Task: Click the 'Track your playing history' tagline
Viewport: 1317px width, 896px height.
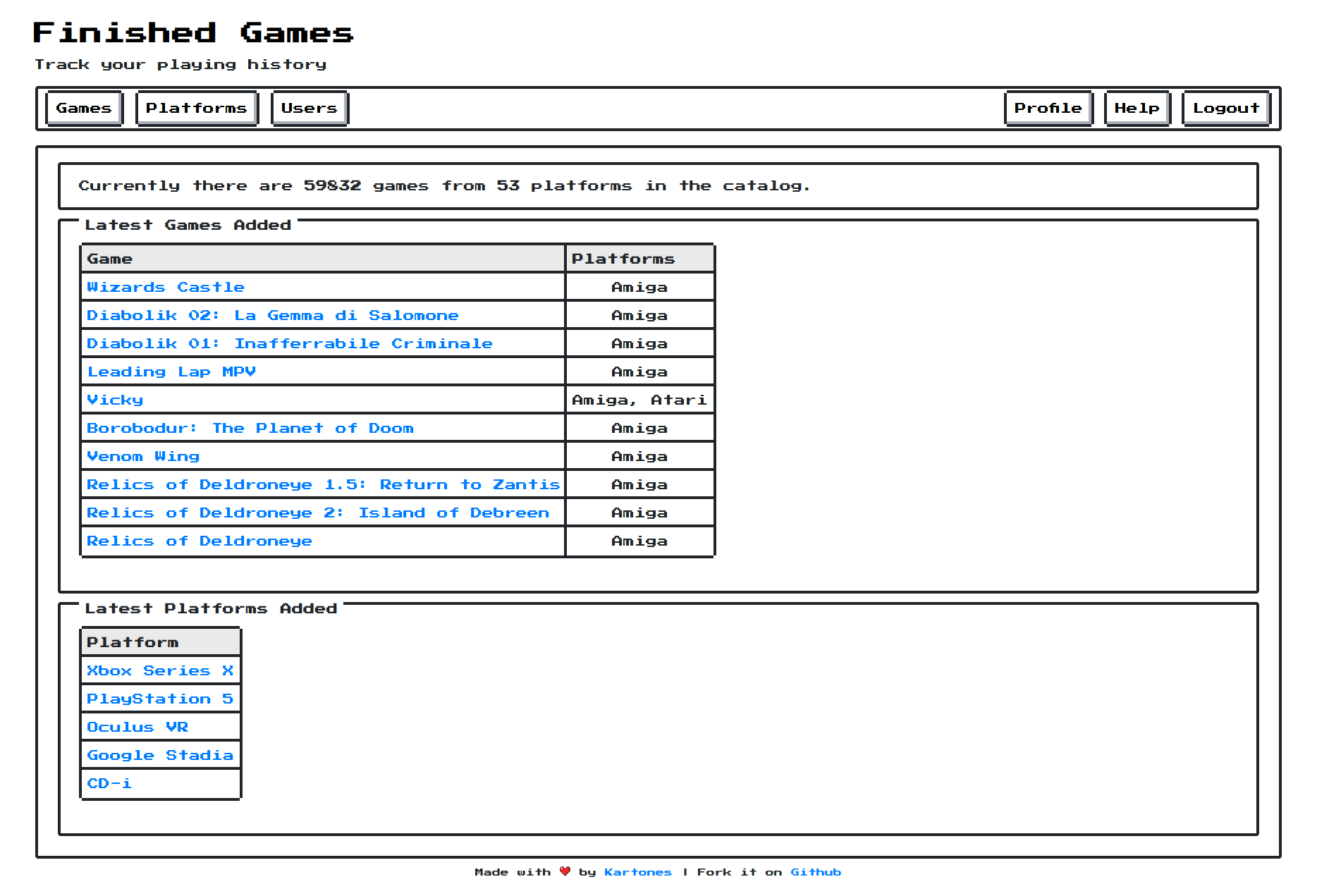Action: pos(180,65)
